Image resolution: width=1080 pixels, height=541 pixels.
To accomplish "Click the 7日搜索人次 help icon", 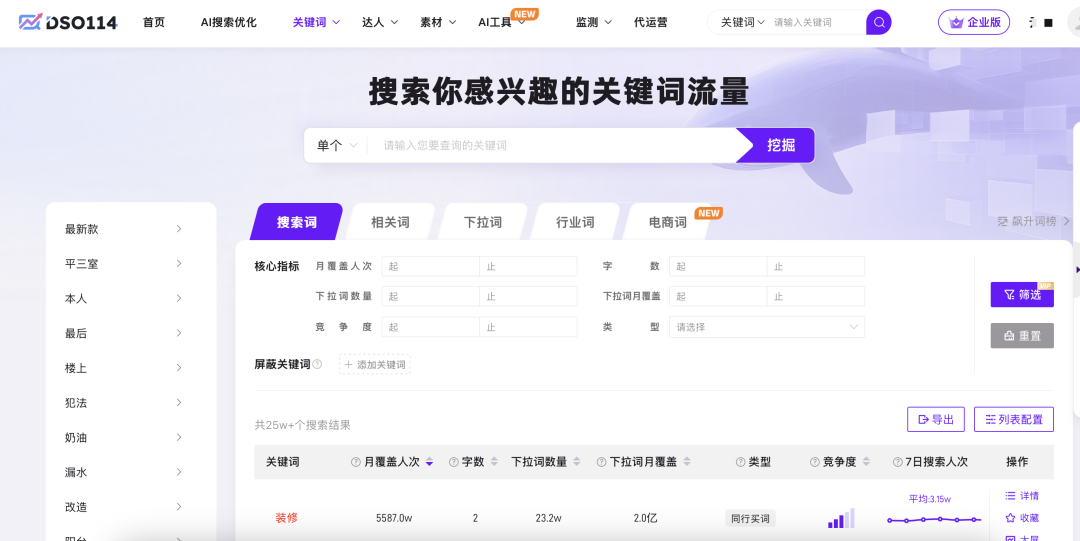I will point(898,462).
